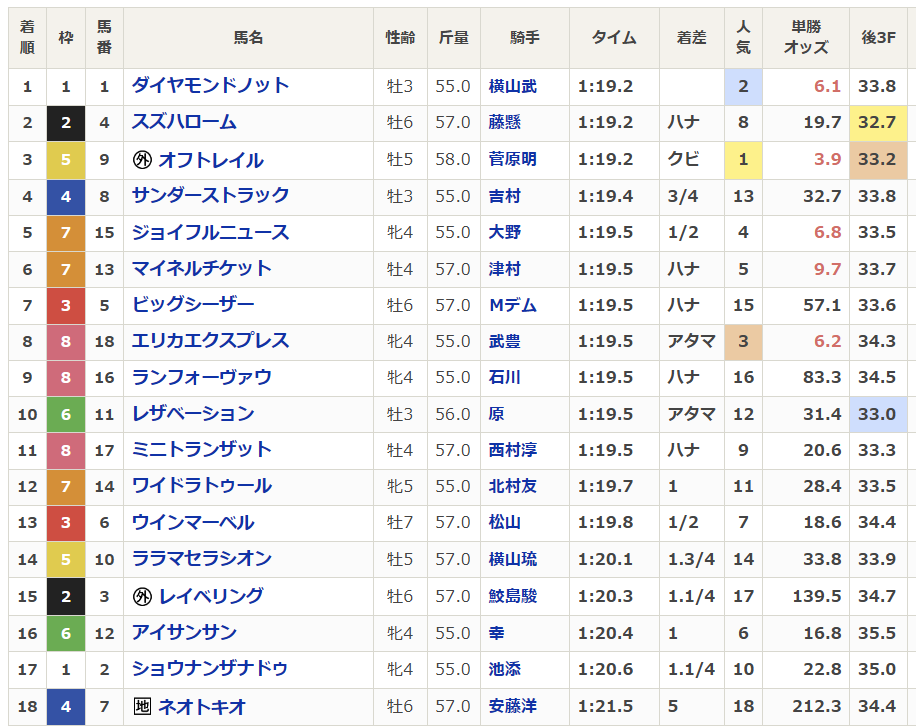916x728 pixels.
Task: Click the 着差 column header
Action: pyautogui.click(x=692, y=37)
